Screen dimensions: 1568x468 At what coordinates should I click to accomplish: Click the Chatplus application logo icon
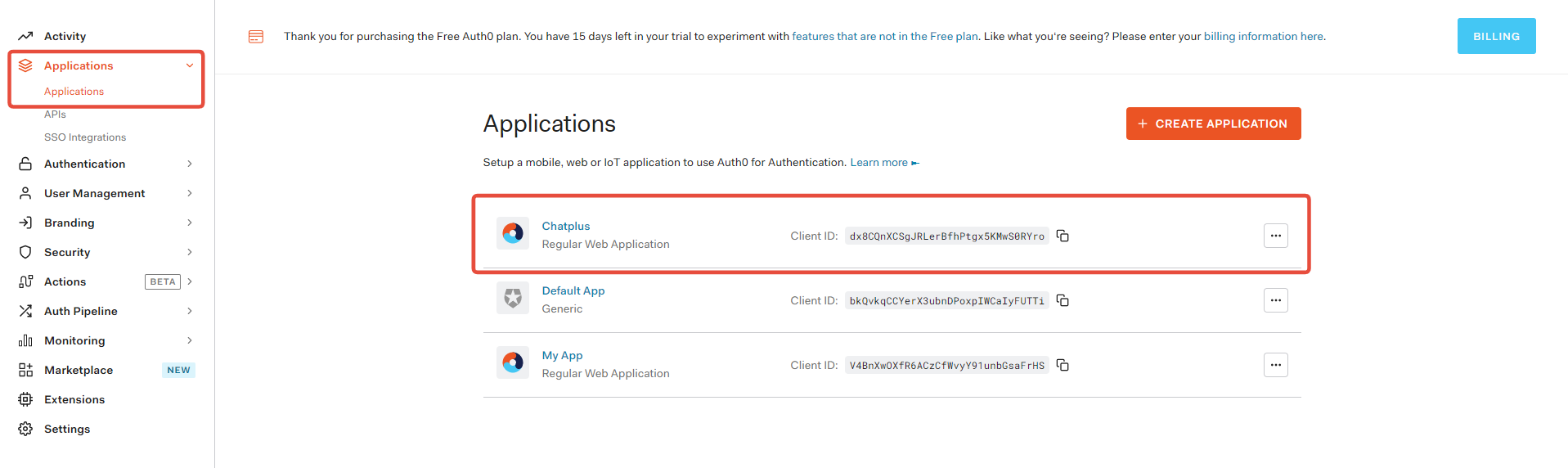coord(513,233)
